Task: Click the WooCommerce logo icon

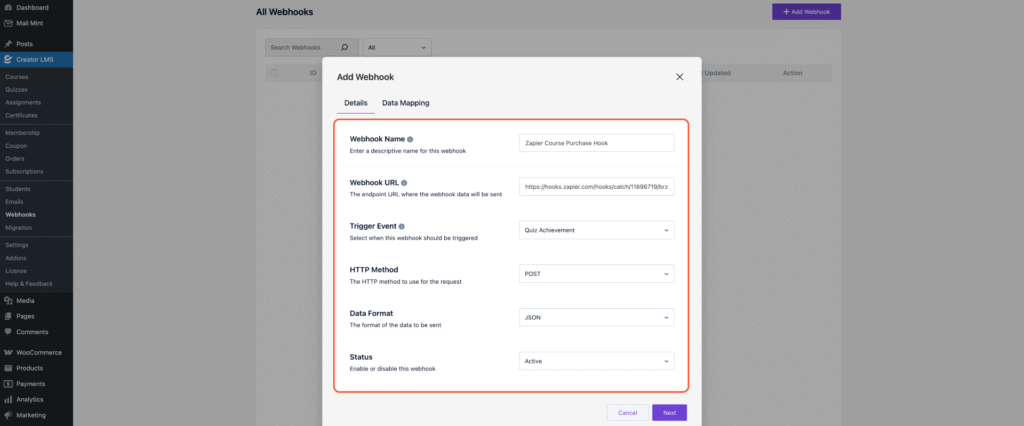Action: [x=8, y=353]
